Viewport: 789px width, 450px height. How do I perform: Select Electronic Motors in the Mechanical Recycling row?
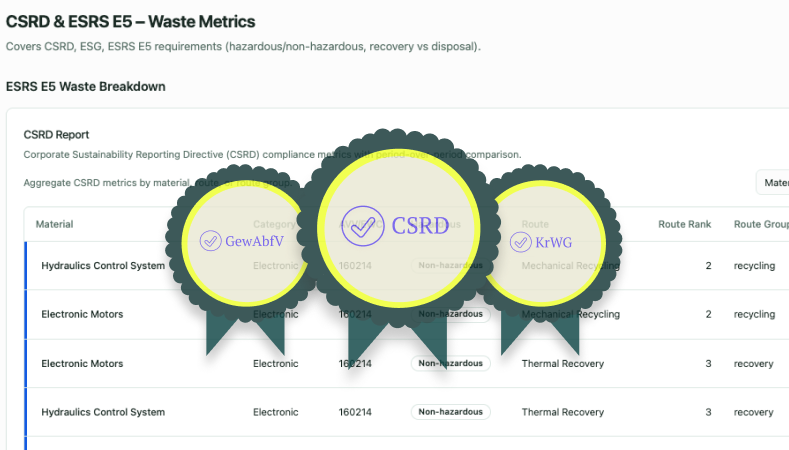pos(82,314)
